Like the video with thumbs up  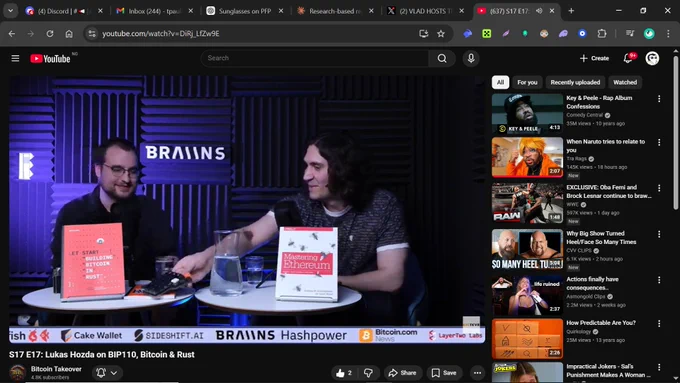(344, 373)
